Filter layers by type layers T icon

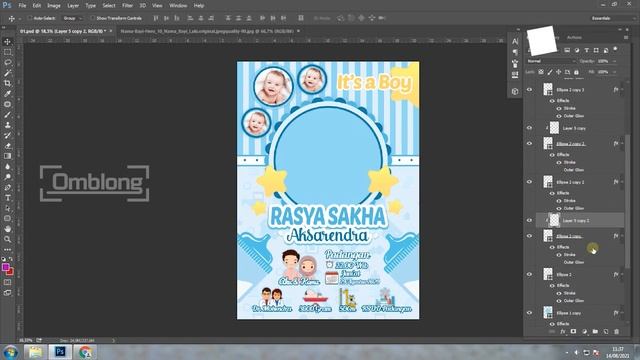pyautogui.click(x=587, y=50)
